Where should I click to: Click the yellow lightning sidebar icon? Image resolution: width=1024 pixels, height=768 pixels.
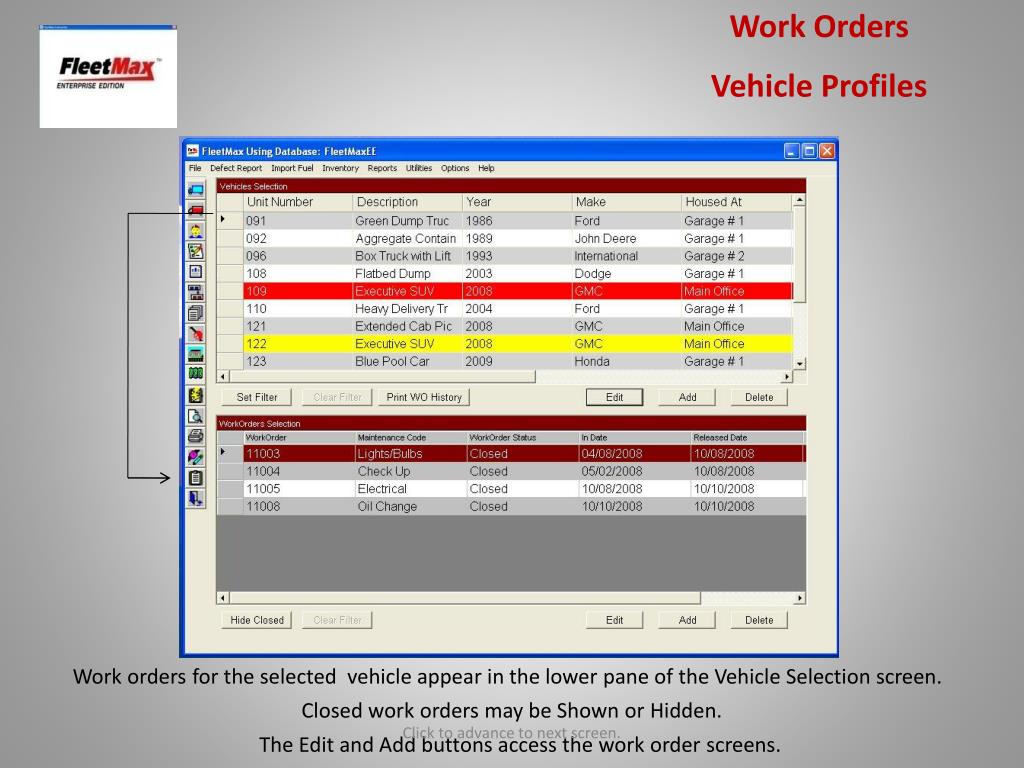(196, 395)
